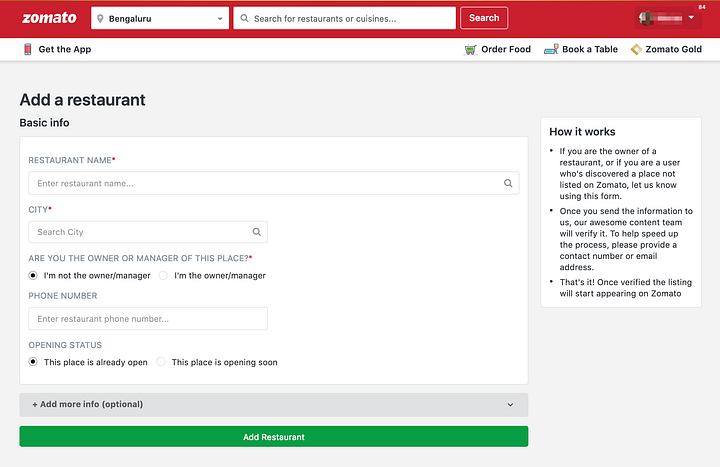Open the Bengaluru city dropdown arrow
This screenshot has width=720, height=467.
pyautogui.click(x=220, y=19)
